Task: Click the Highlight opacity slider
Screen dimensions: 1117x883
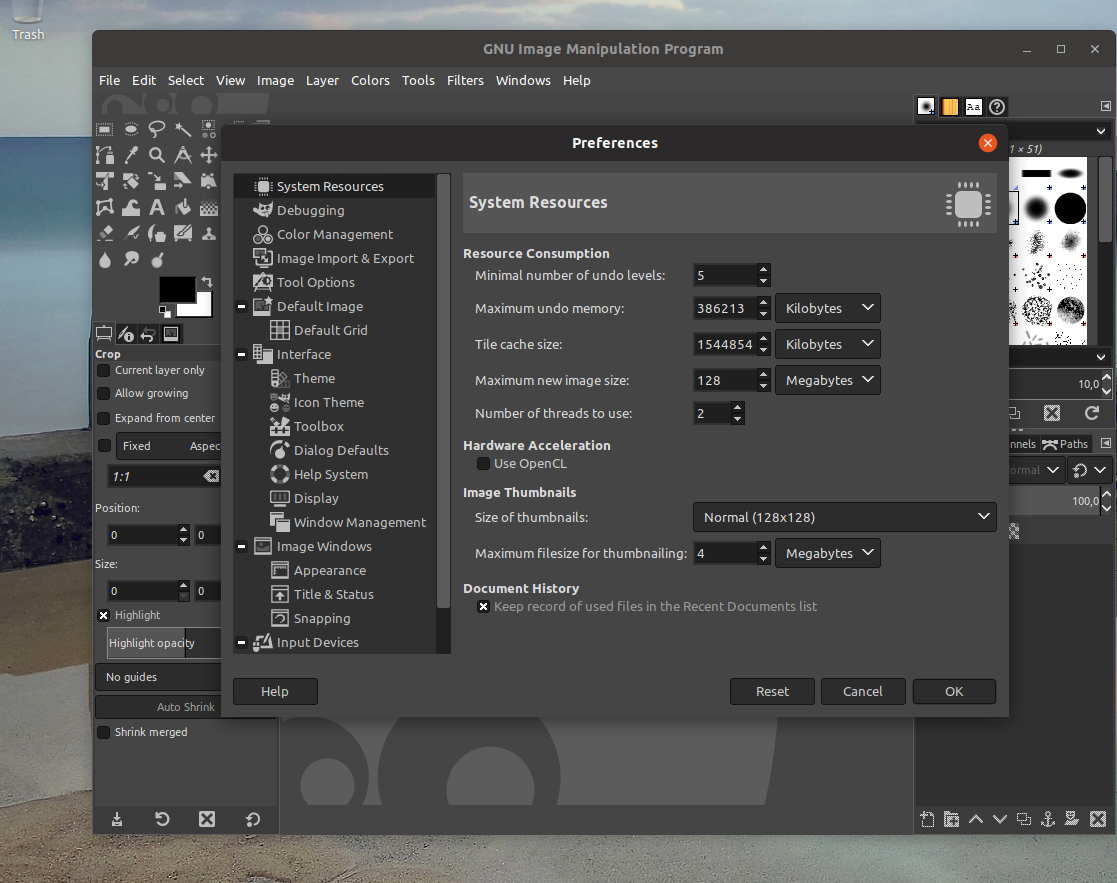Action: point(164,643)
